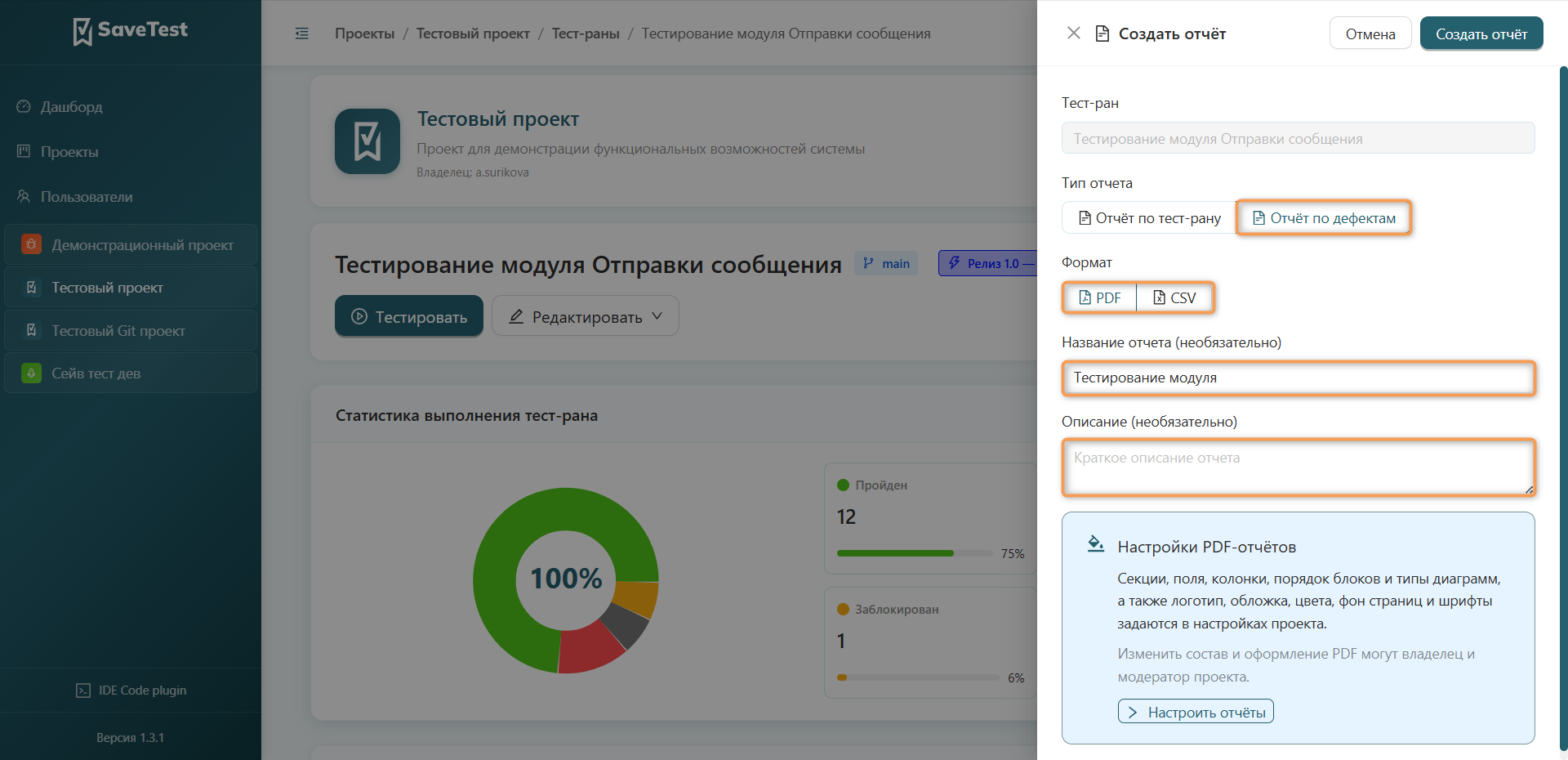Click the Тестовый проект large project logo
The image size is (1568, 760).
(x=367, y=141)
